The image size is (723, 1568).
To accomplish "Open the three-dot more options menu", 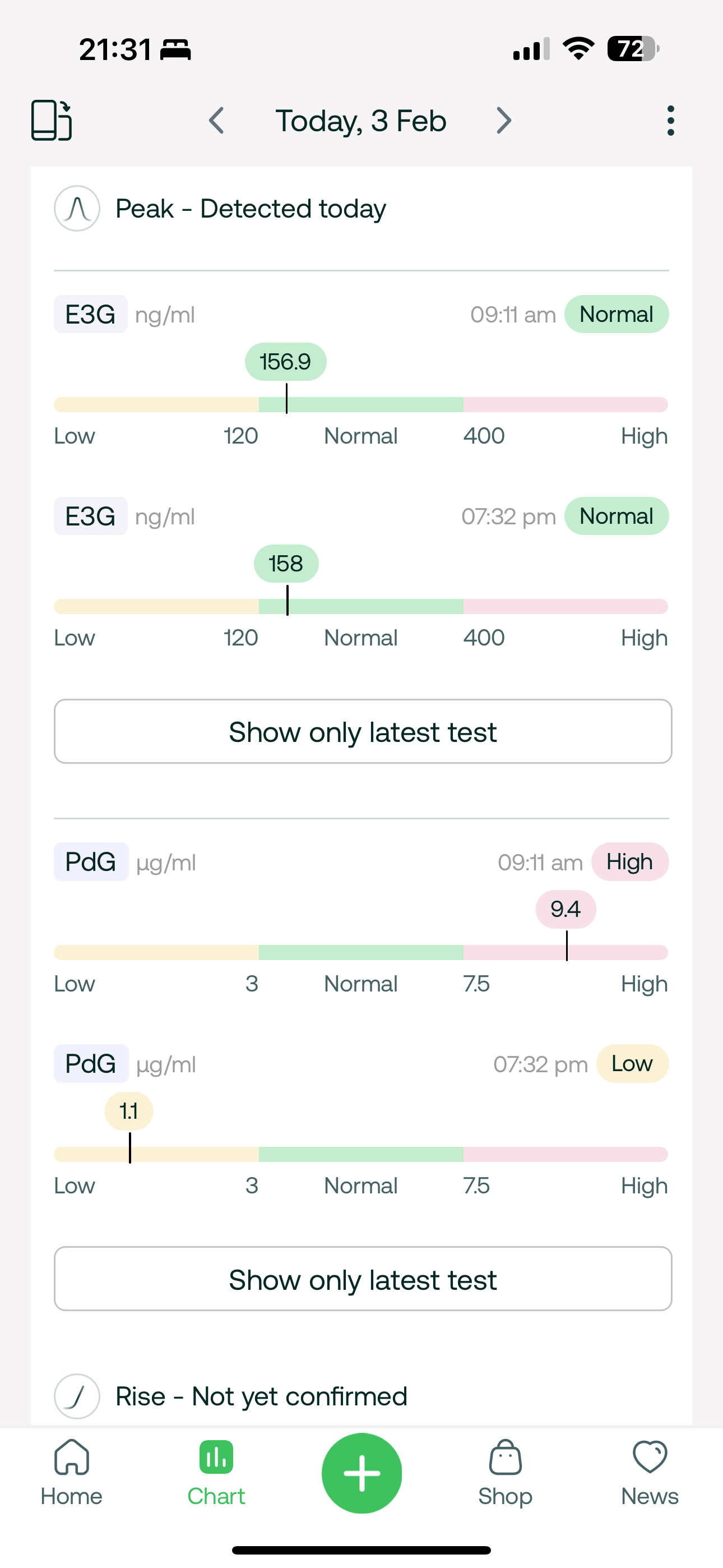I will coord(670,121).
